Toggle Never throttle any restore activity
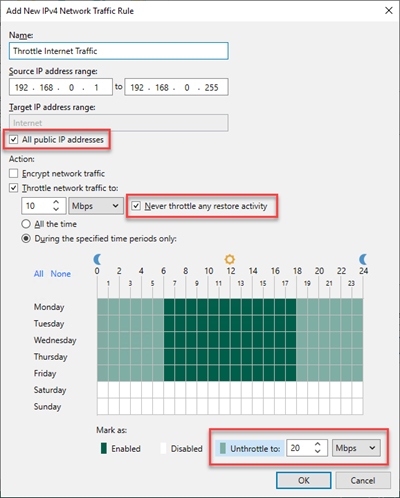The width and height of the screenshot is (400, 498). tap(136, 206)
